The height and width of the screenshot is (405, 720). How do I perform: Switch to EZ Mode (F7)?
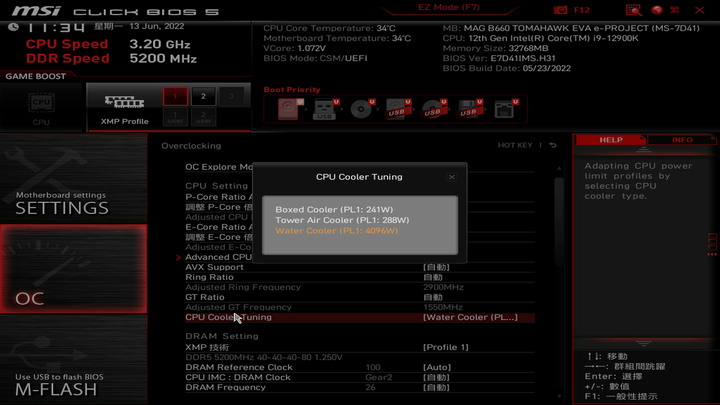click(x=449, y=7)
